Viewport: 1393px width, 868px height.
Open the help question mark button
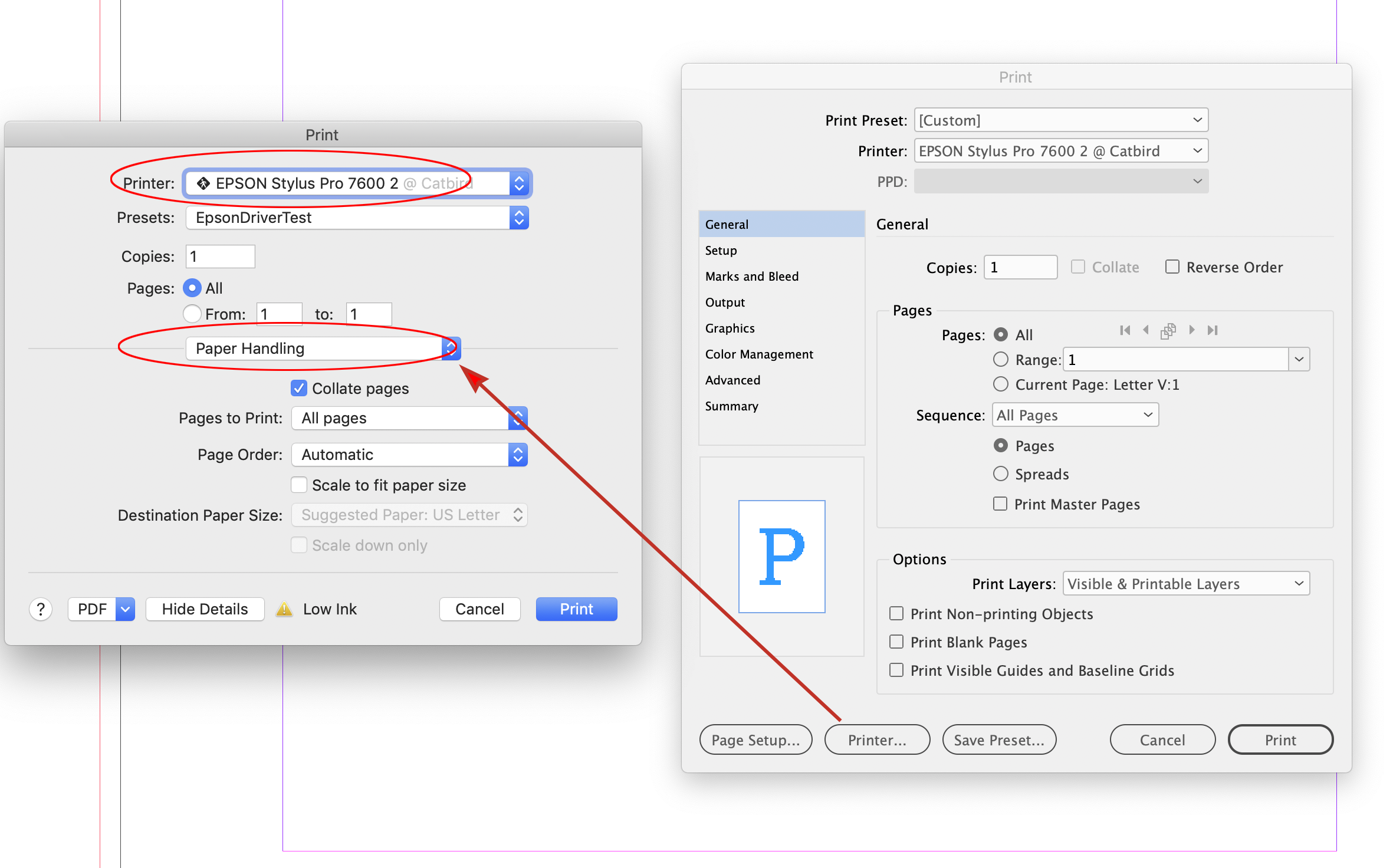pos(40,609)
